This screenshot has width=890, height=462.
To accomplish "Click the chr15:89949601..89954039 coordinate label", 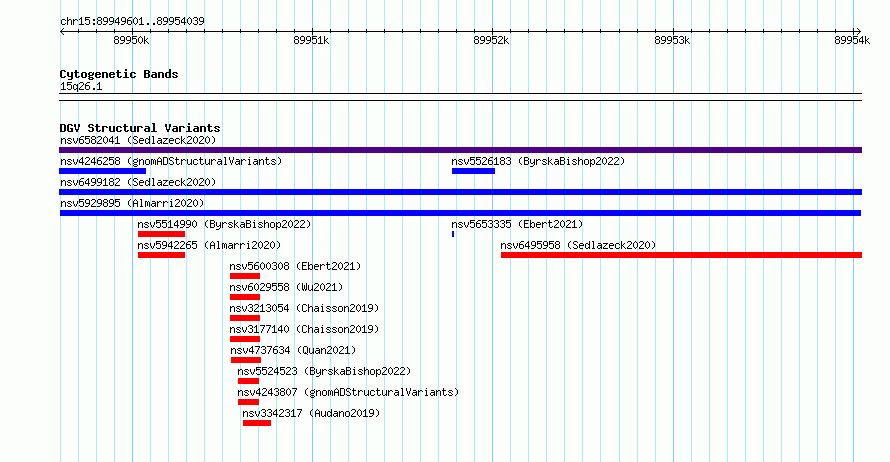I will (x=132, y=22).
